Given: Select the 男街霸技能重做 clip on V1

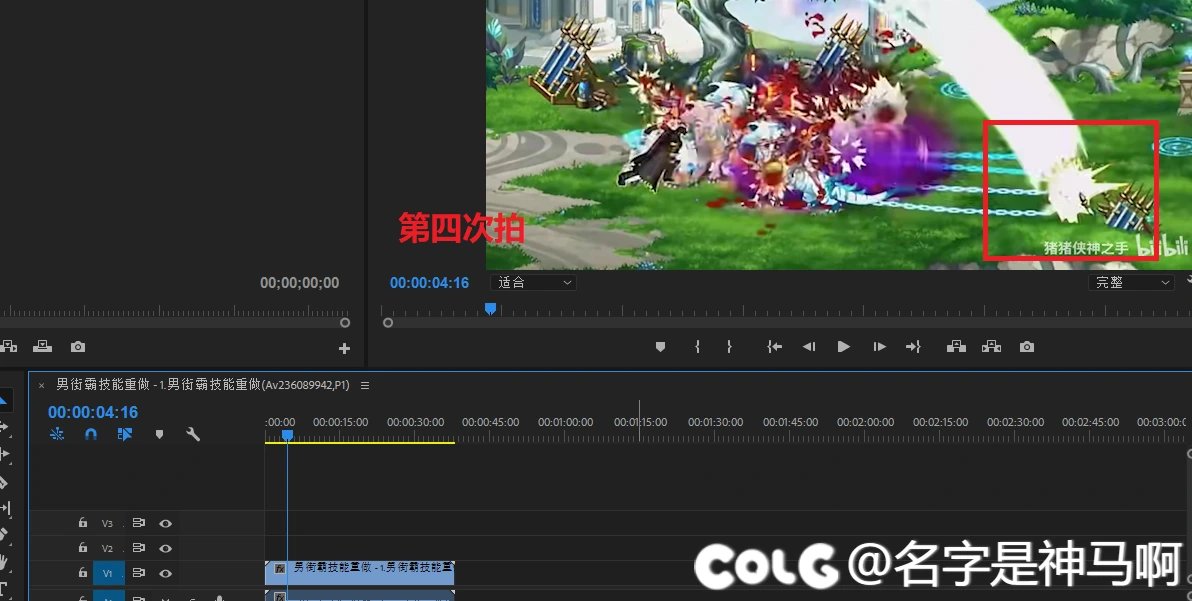Looking at the screenshot, I should (x=360, y=573).
